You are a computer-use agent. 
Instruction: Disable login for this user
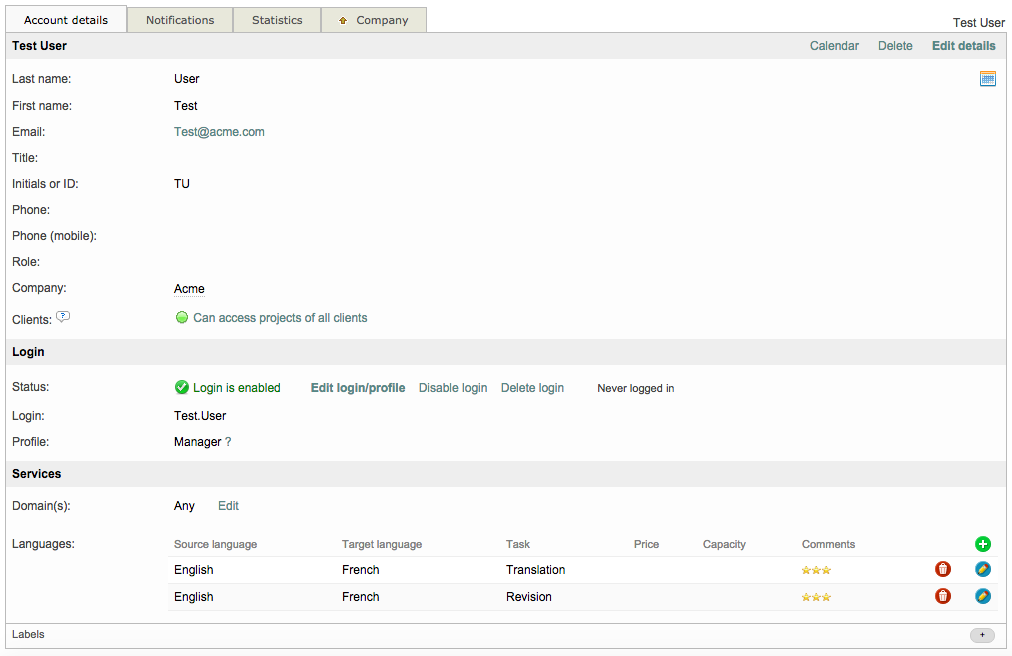click(x=452, y=388)
